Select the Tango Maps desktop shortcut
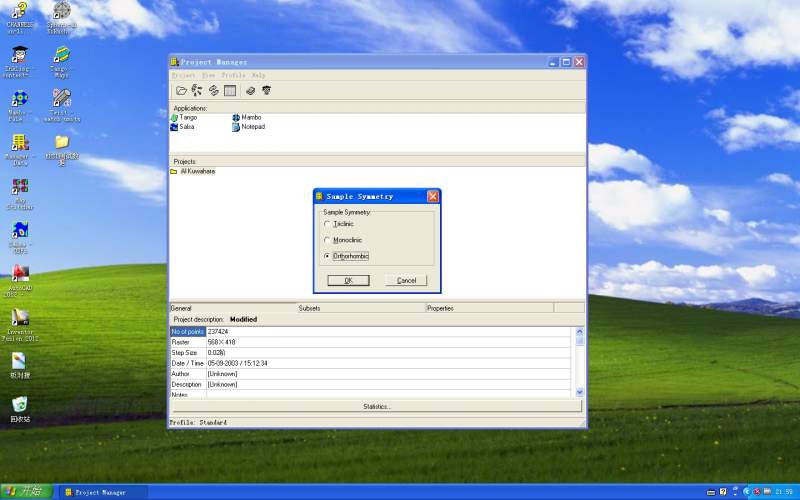 pyautogui.click(x=62, y=62)
